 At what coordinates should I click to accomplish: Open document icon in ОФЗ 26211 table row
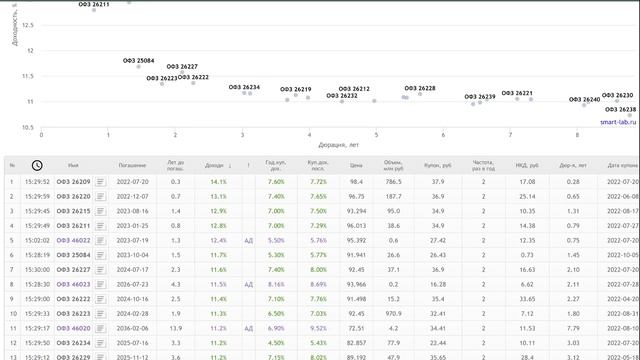(x=100, y=226)
